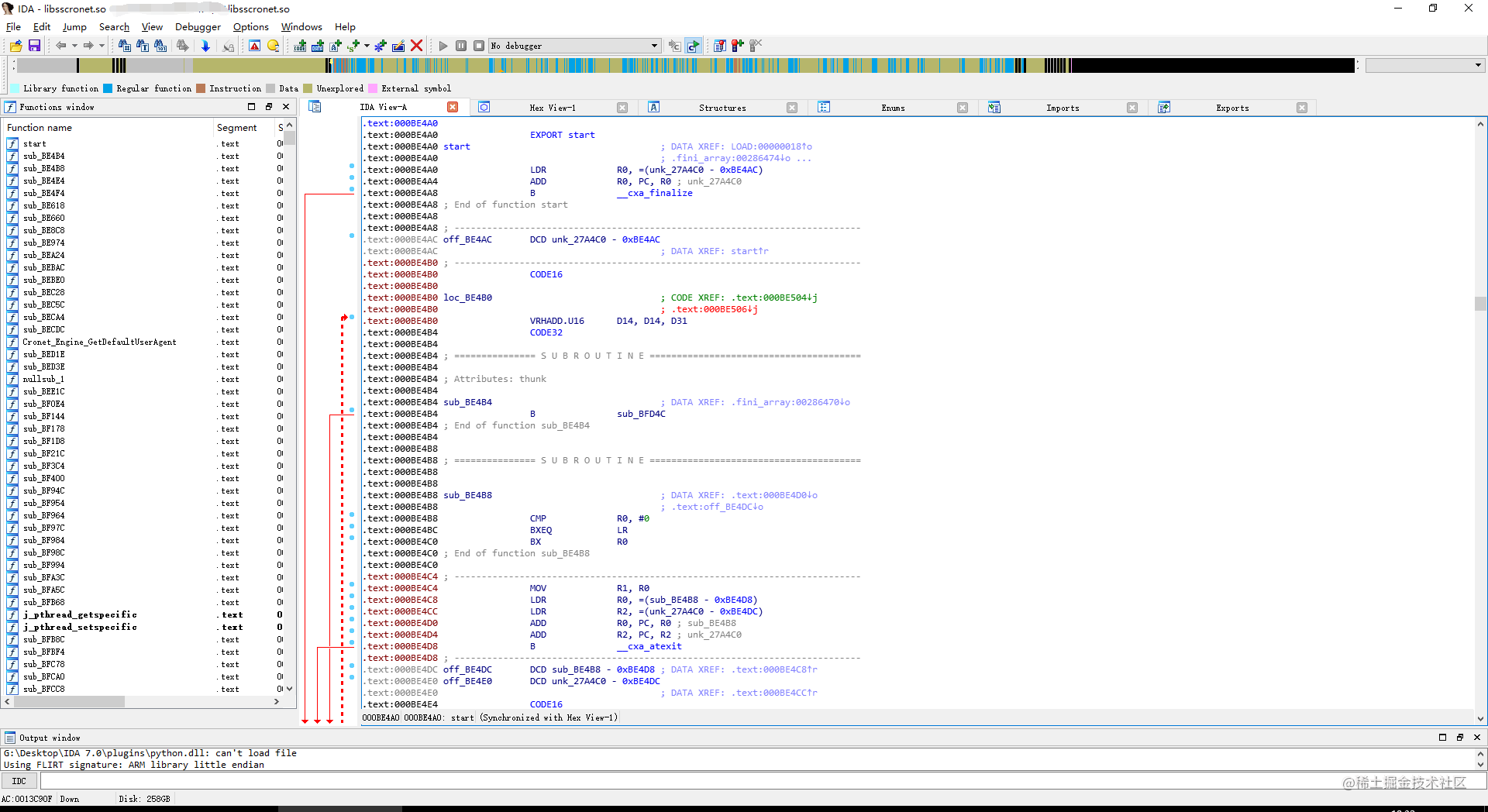
Task: Click the Regular function color legend swatch
Action: pyautogui.click(x=108, y=88)
